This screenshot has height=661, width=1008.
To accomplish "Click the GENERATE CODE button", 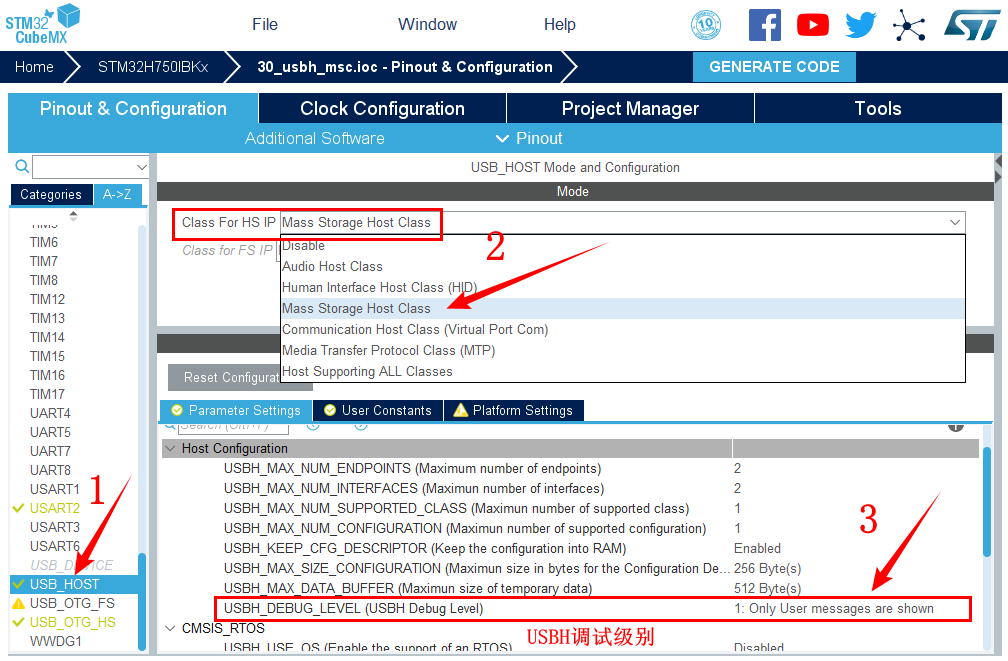I will 774,67.
